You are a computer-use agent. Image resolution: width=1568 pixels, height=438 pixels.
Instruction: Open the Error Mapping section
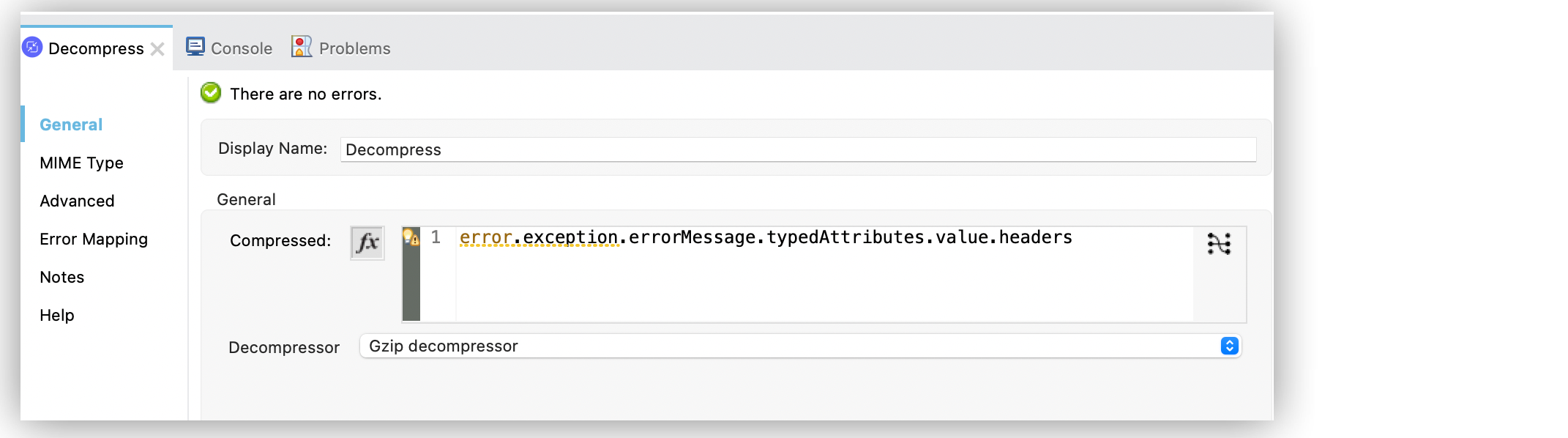click(x=94, y=239)
